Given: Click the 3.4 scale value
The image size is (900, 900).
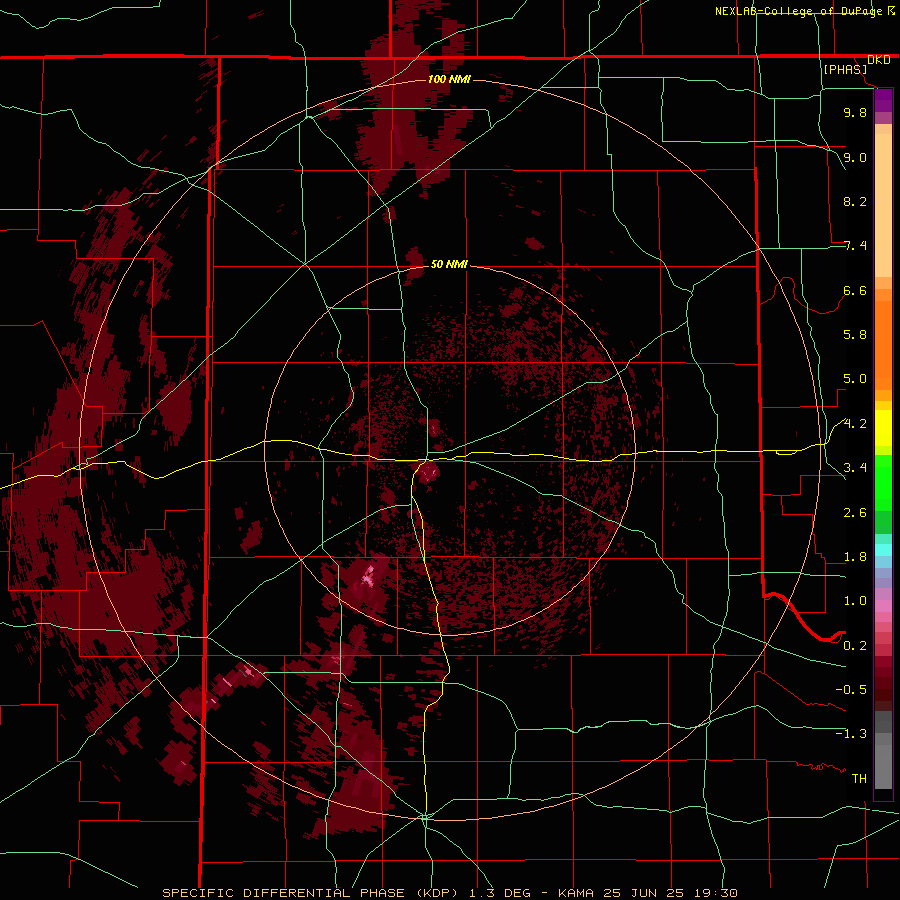Looking at the screenshot, I should (855, 468).
